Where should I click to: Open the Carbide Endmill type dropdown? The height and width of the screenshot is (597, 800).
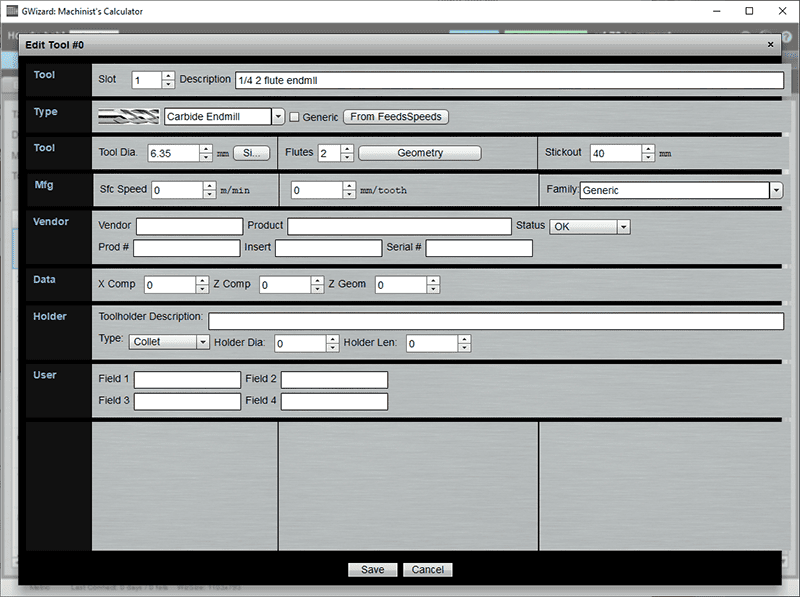277,116
